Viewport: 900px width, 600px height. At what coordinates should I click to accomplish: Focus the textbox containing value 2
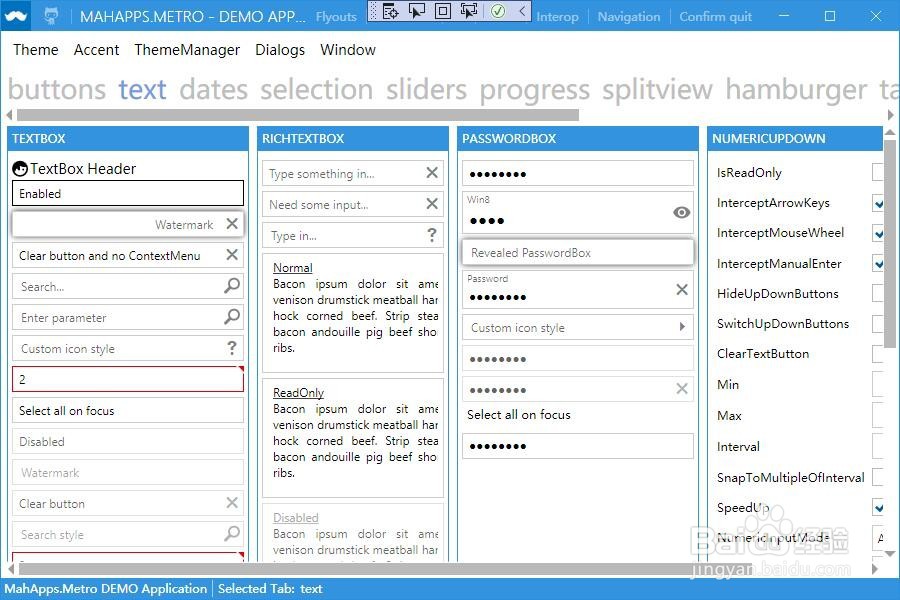[128, 379]
